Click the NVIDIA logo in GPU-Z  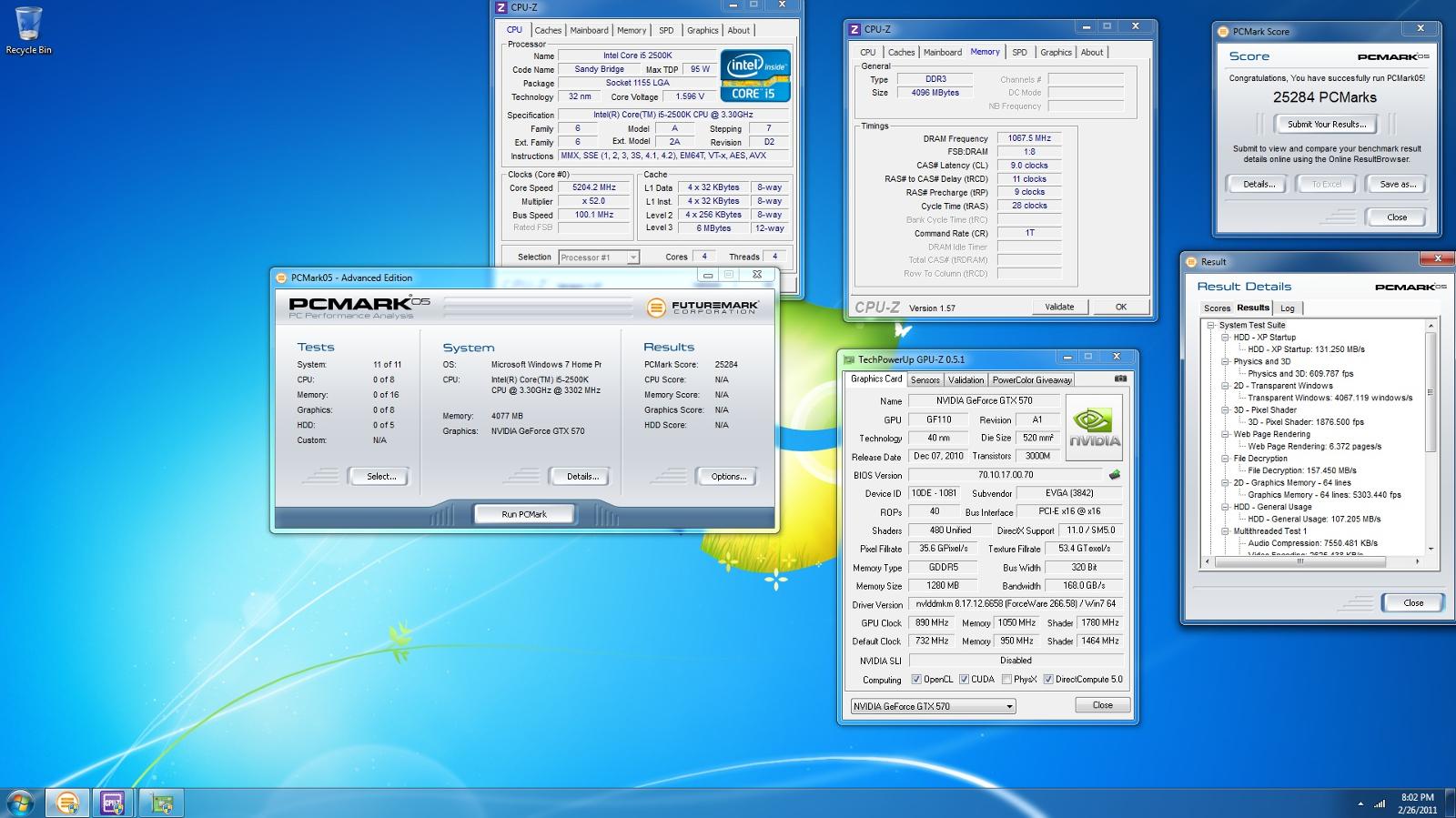click(1095, 428)
